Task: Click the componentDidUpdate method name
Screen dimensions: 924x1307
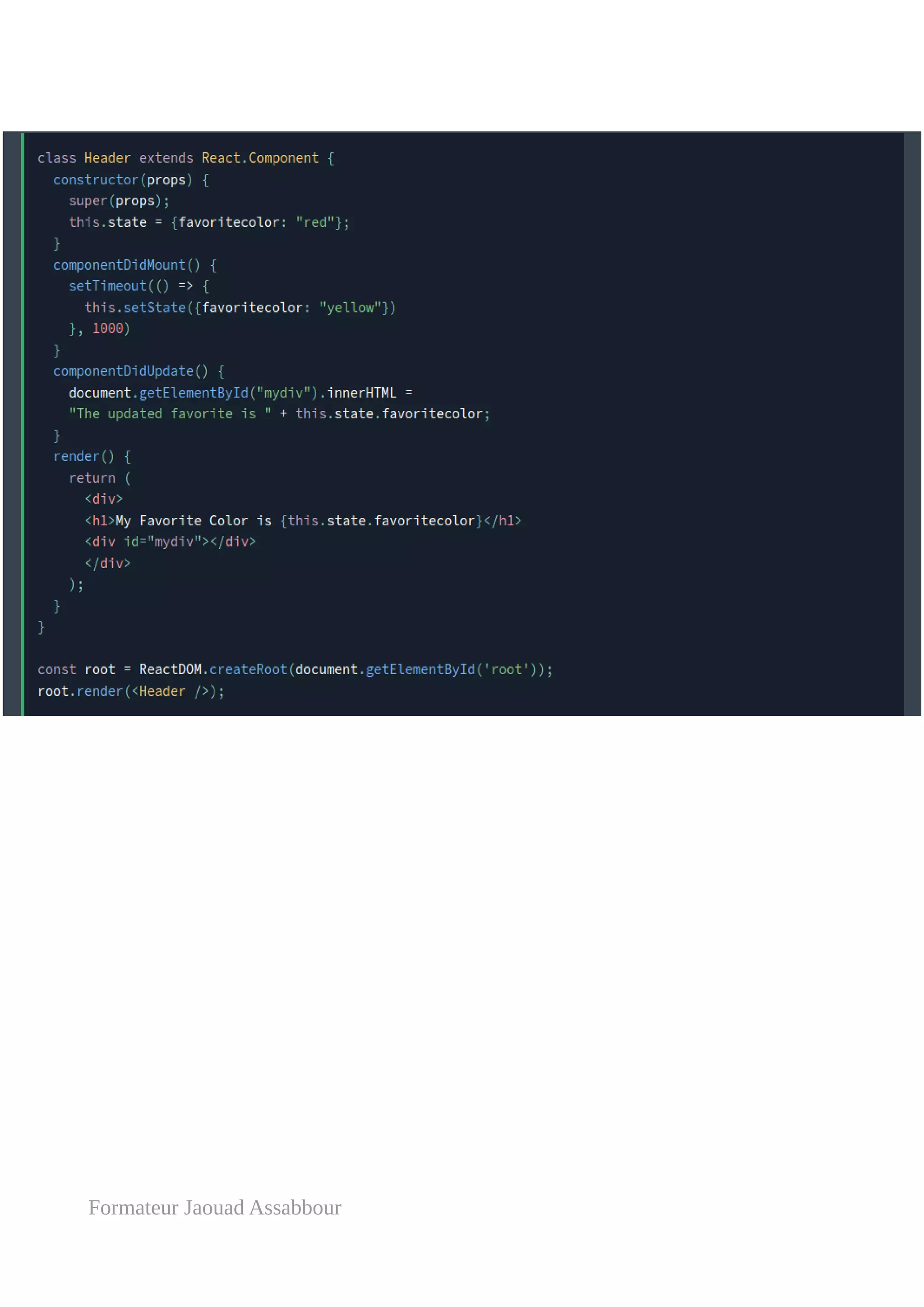Action: tap(123, 372)
